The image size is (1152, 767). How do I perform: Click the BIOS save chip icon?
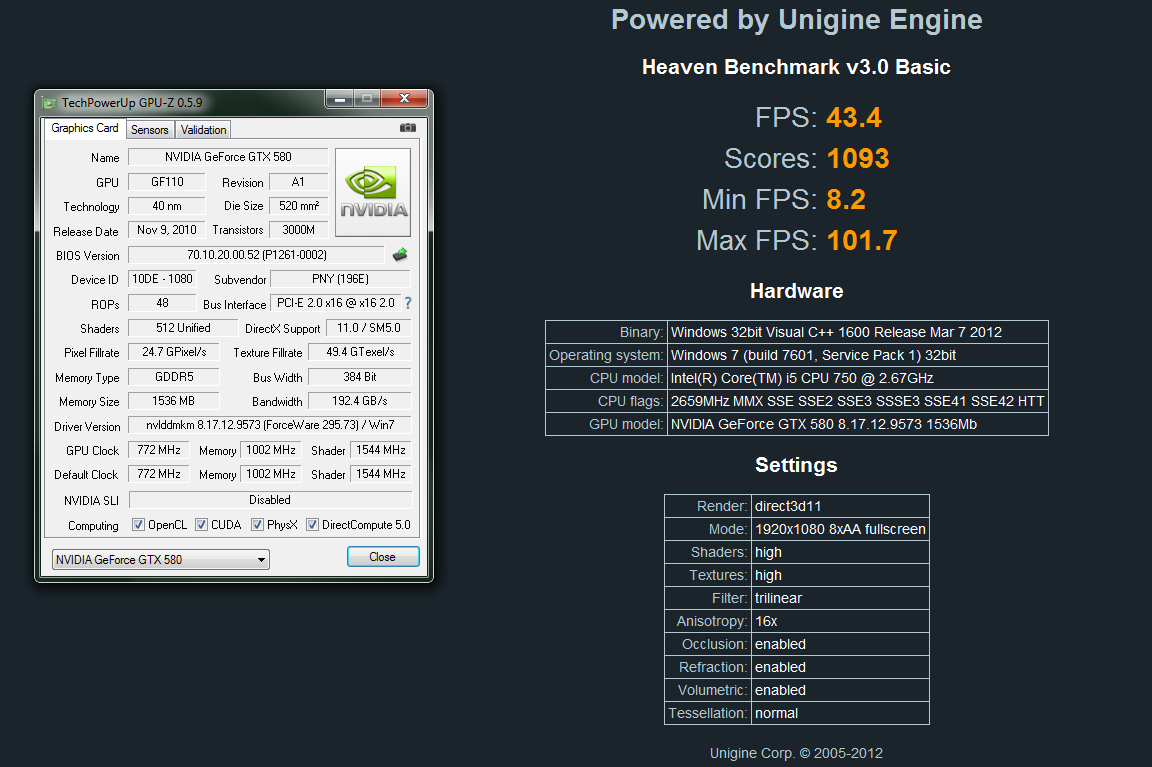point(400,255)
